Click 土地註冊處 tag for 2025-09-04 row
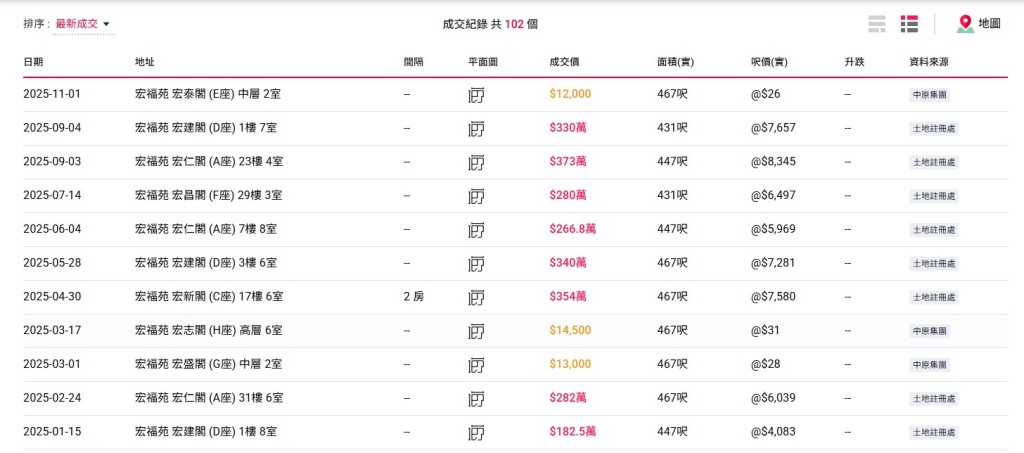 (934, 129)
